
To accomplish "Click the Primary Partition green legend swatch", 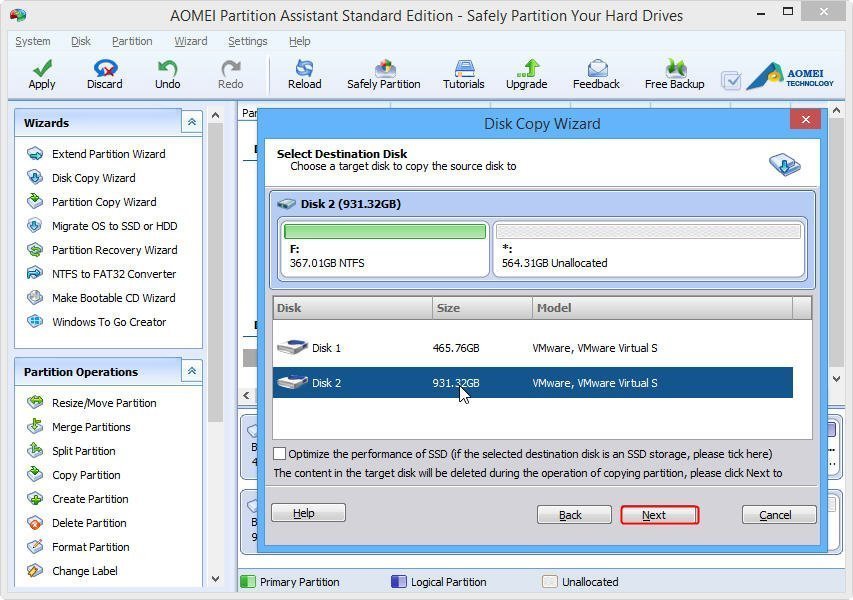I will 248,582.
